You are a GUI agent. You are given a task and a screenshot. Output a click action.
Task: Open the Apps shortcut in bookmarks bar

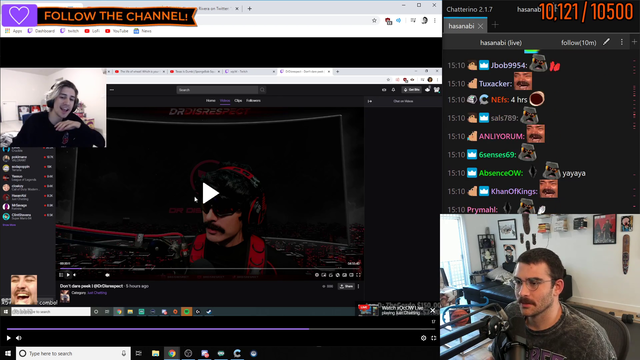point(13,31)
